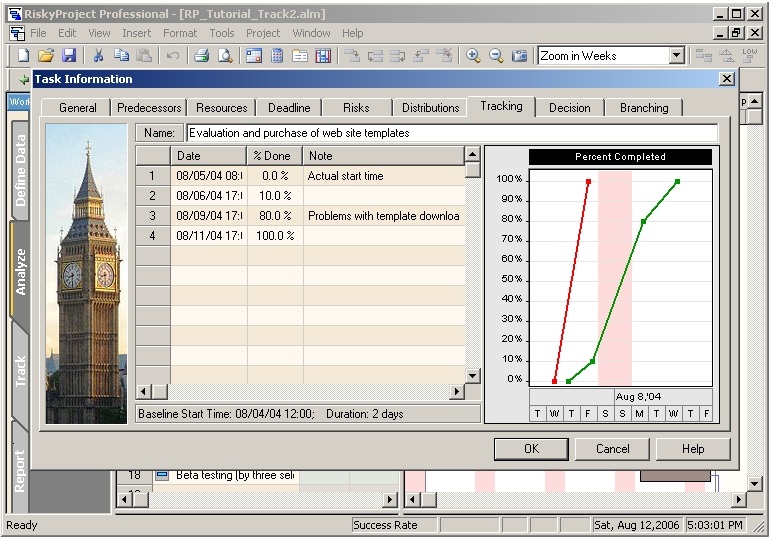Screen dimensions: 770x538
Task: Open the Format menu
Action: (x=180, y=33)
